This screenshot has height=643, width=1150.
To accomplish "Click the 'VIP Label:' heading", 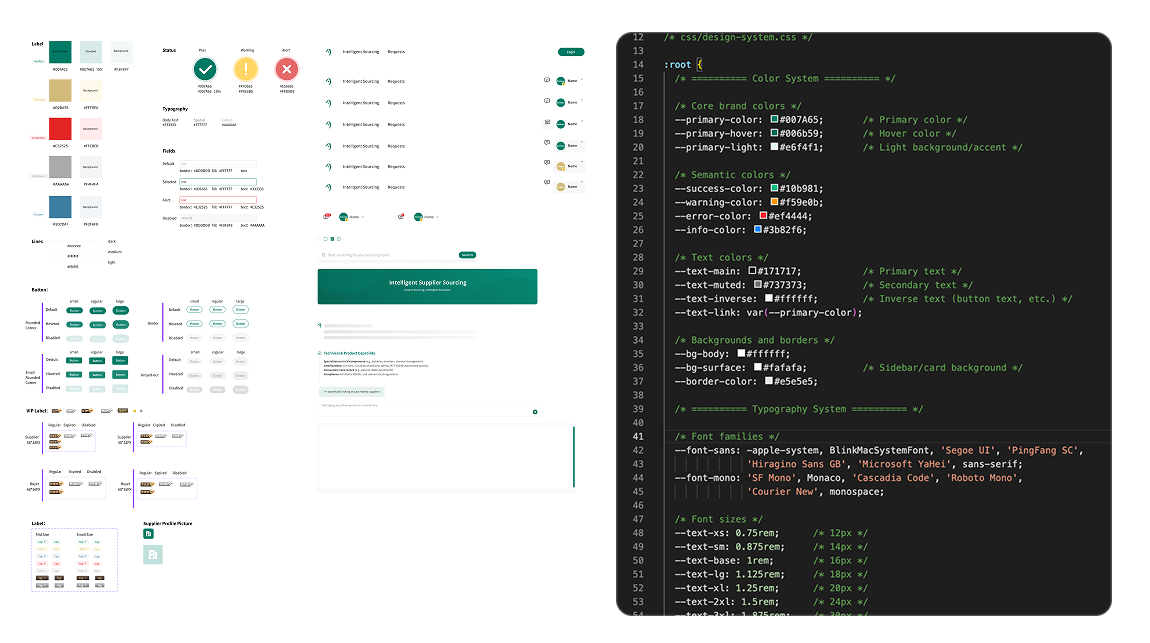I will coord(37,411).
